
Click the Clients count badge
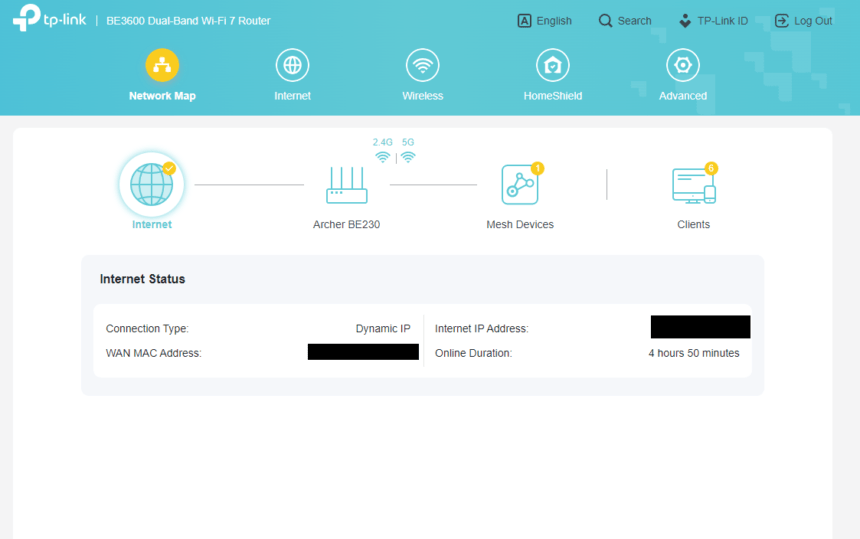[x=711, y=168]
